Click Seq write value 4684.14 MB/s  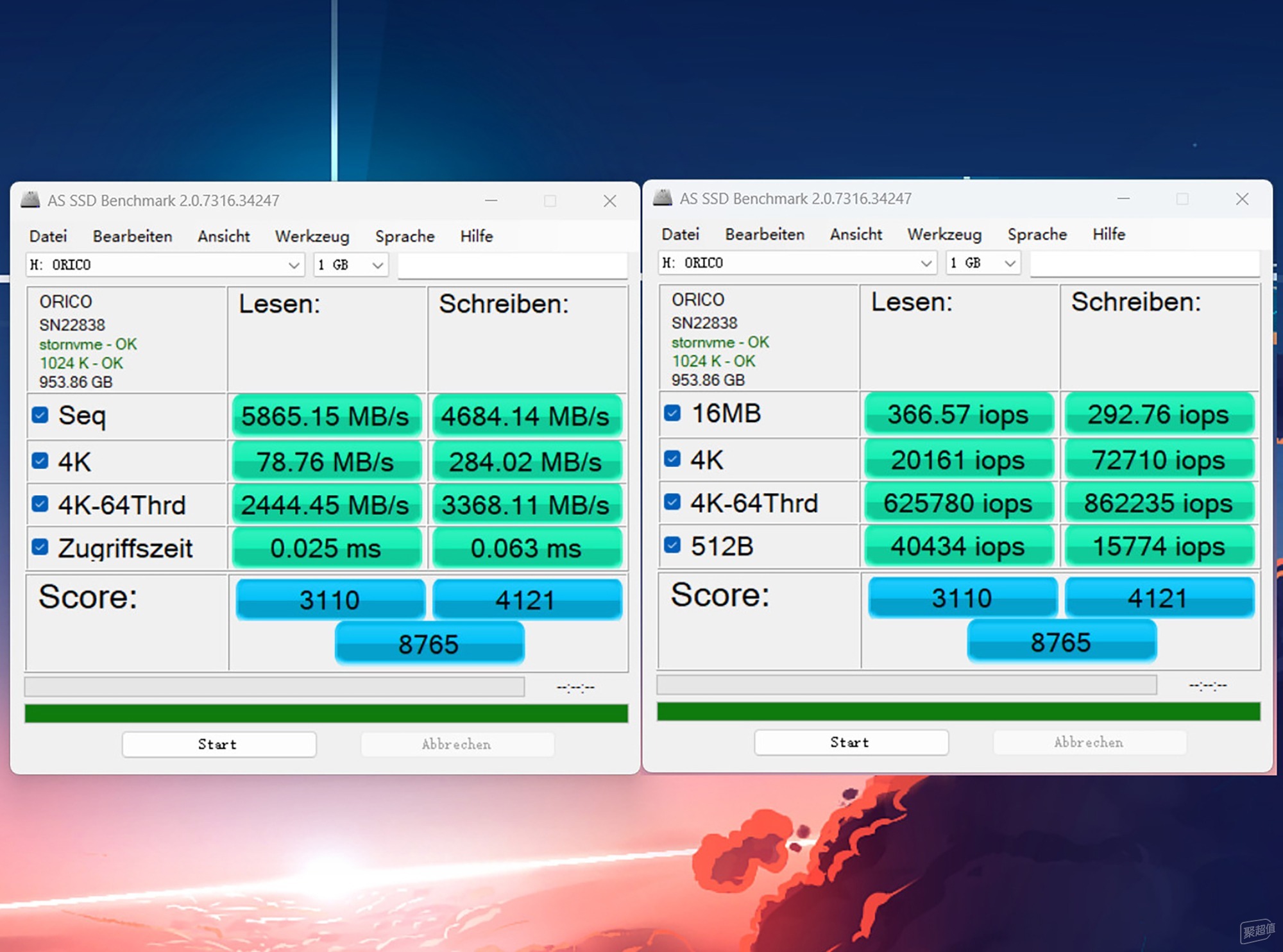coord(526,416)
